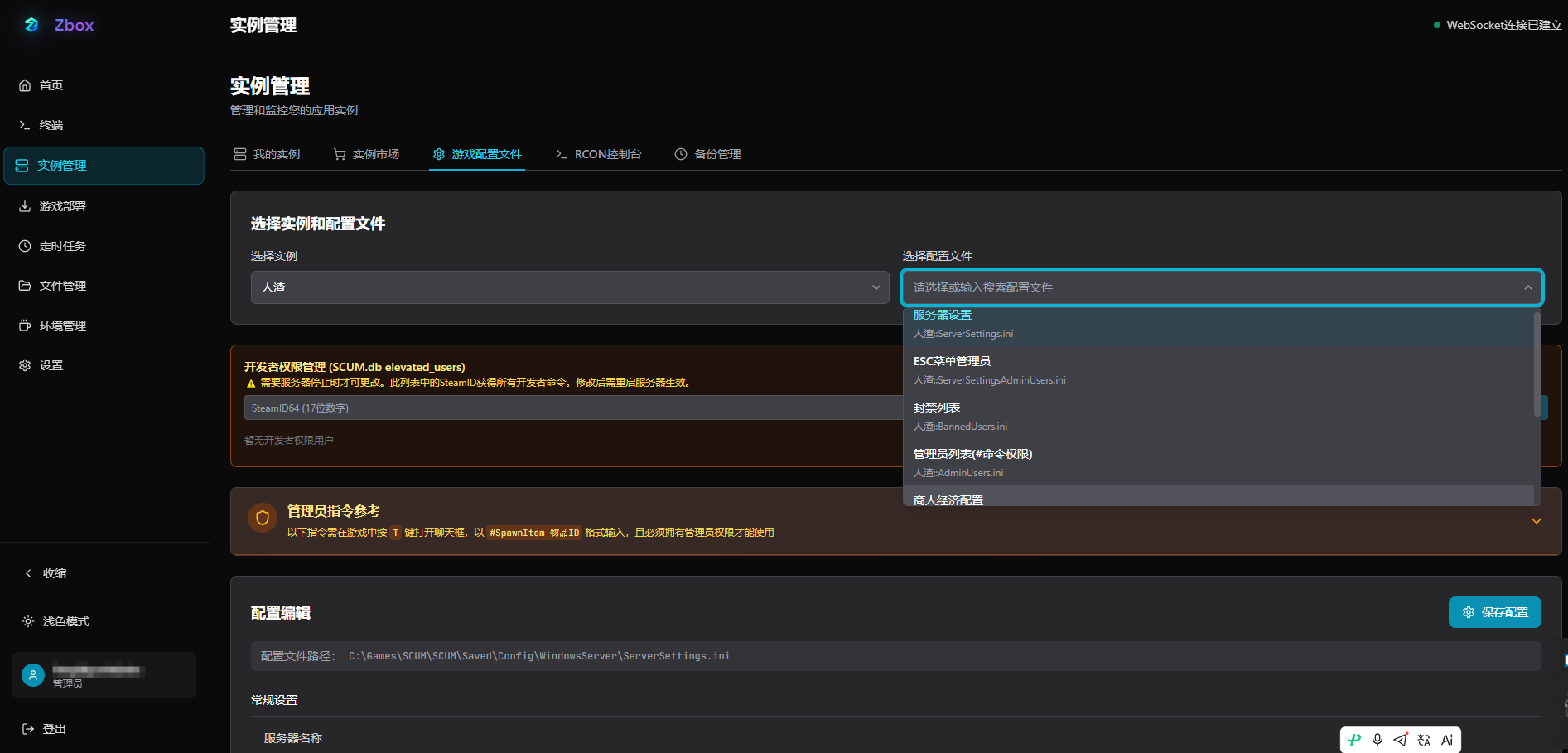
Task: Click the Zbox logo icon
Action: coord(31,25)
